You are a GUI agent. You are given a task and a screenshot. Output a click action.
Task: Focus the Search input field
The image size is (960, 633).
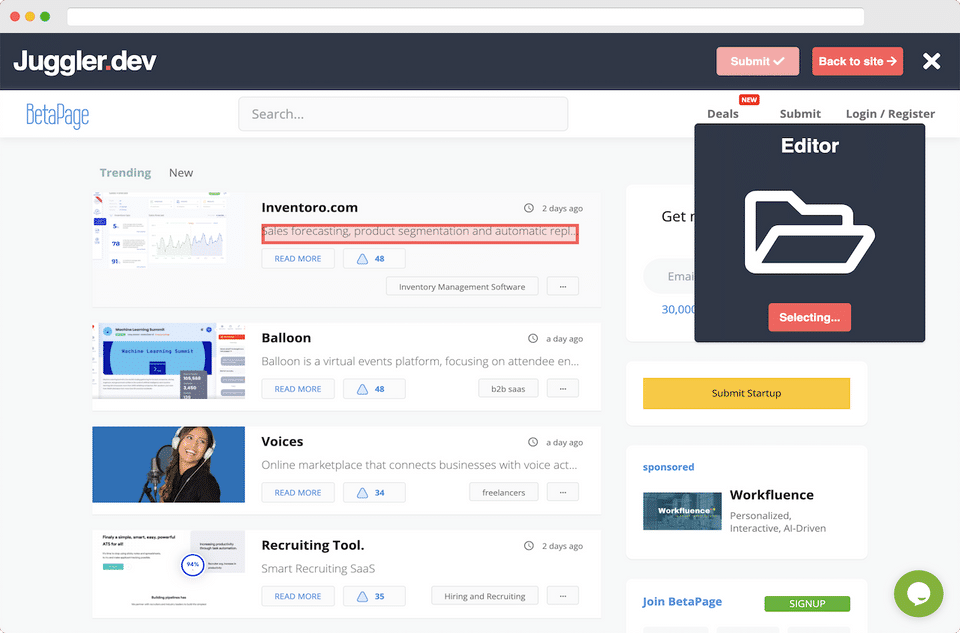pyautogui.click(x=403, y=114)
